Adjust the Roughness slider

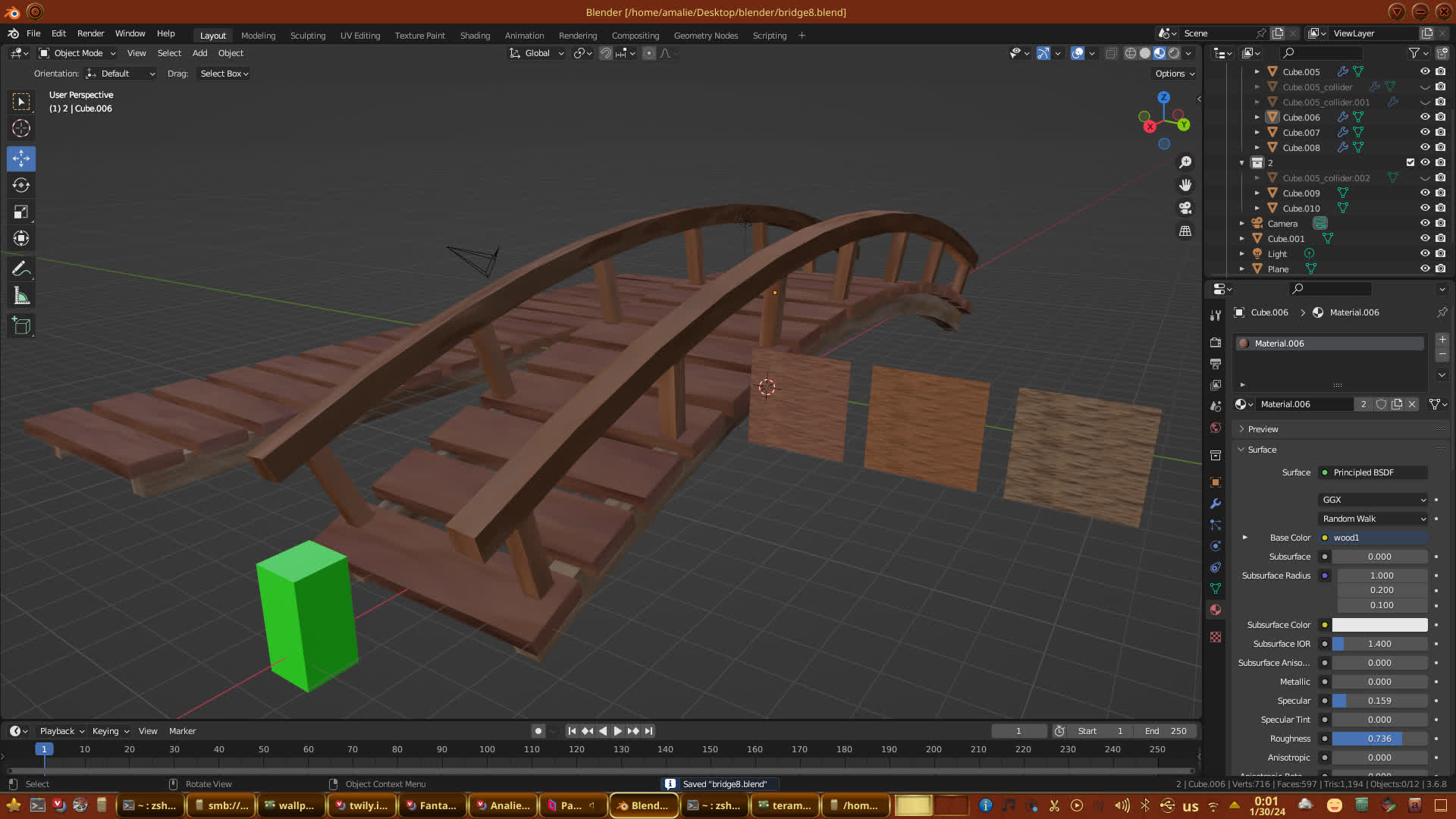(x=1379, y=739)
